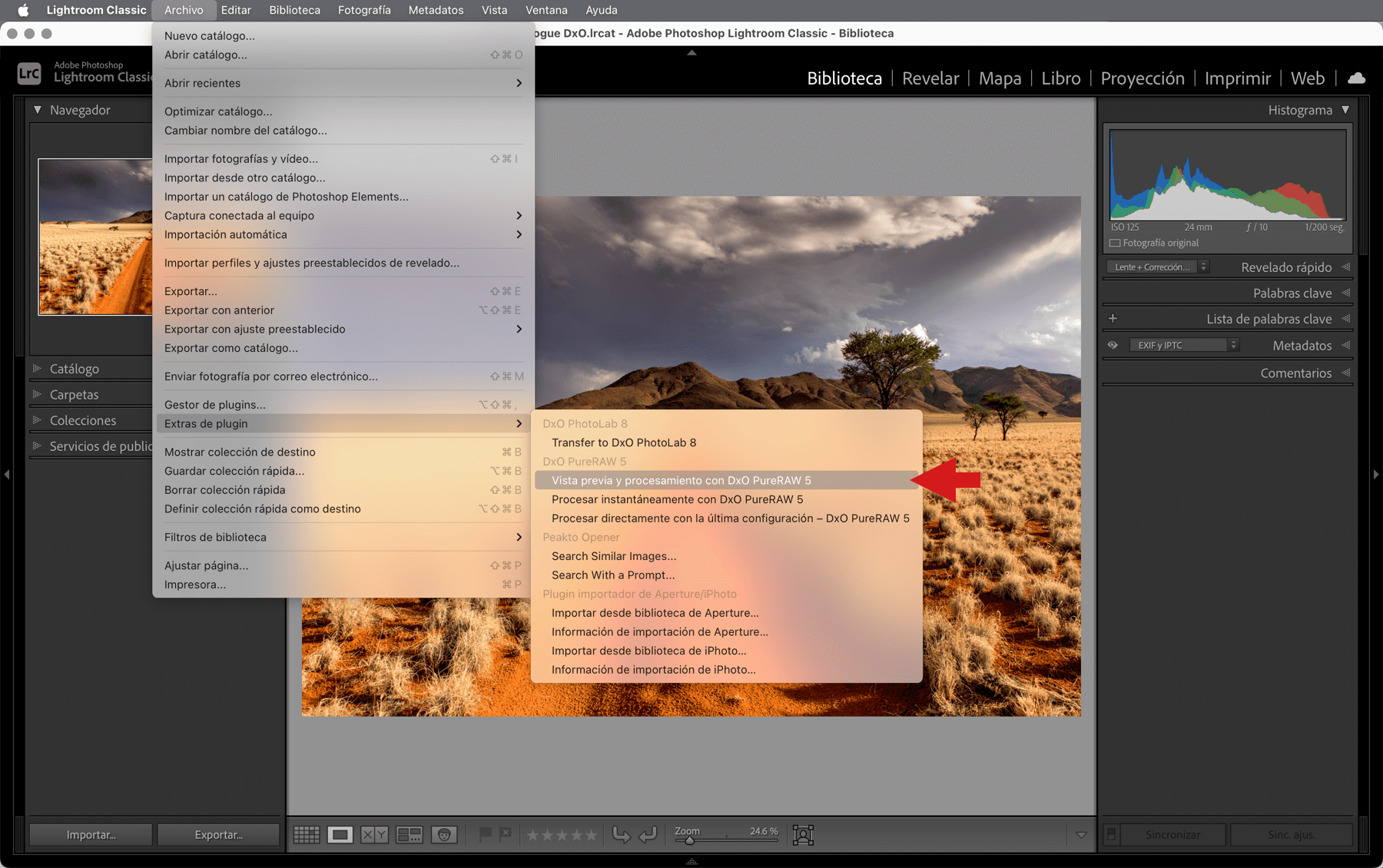Viewport: 1383px width, 868px height.
Task: Switch to Revelar module
Action: [930, 78]
